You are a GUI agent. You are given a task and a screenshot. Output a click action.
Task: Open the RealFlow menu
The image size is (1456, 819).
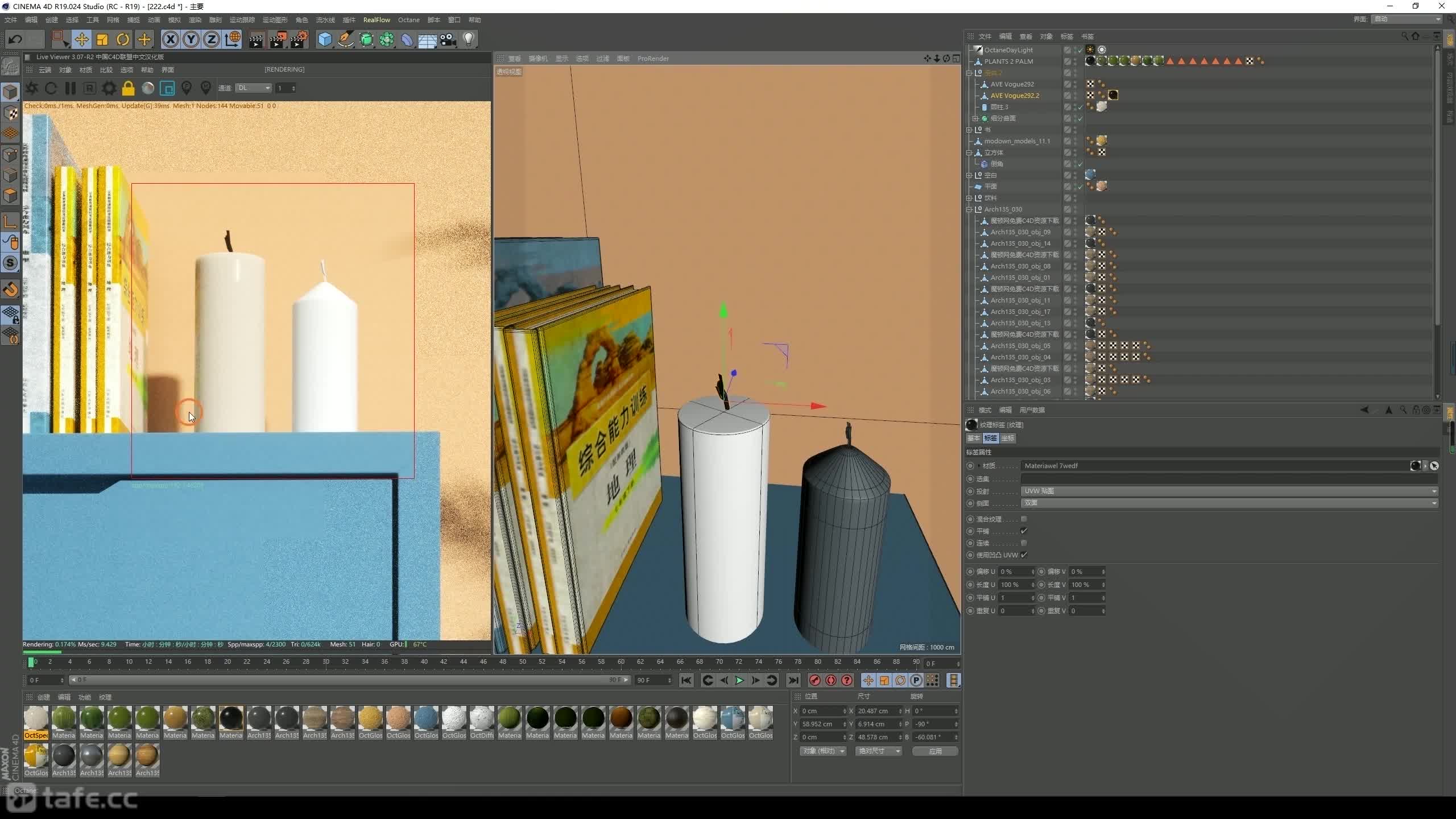pyautogui.click(x=377, y=20)
